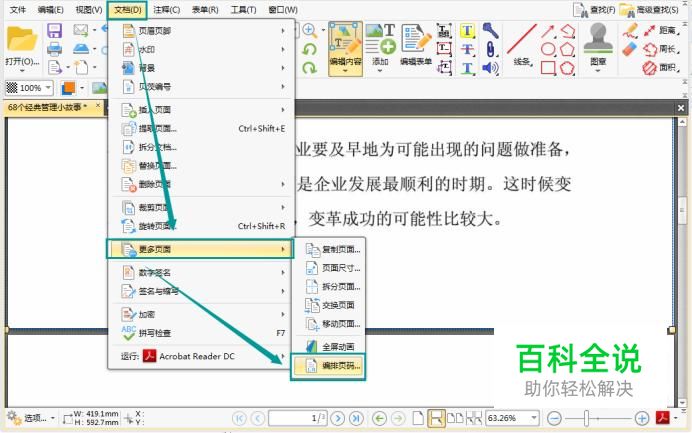Screen dimensions: 692x433
Task: Open the 选项... dropdown in status bar
Action: click(32, 418)
